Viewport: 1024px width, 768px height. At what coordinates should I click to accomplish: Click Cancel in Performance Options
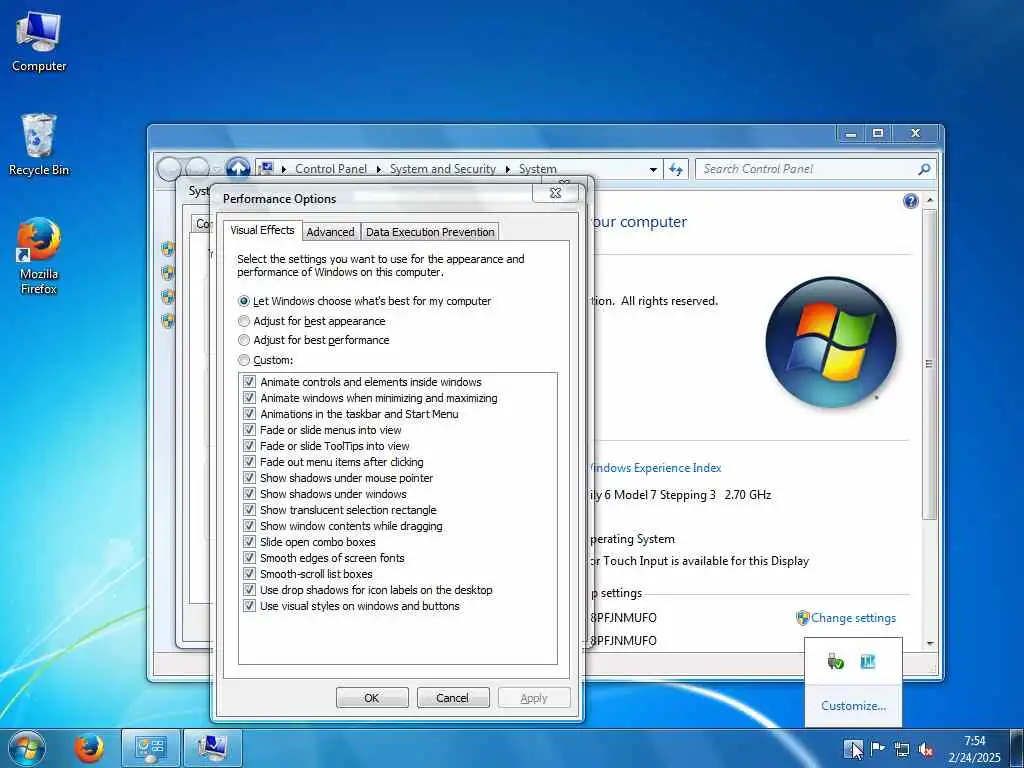tap(452, 698)
